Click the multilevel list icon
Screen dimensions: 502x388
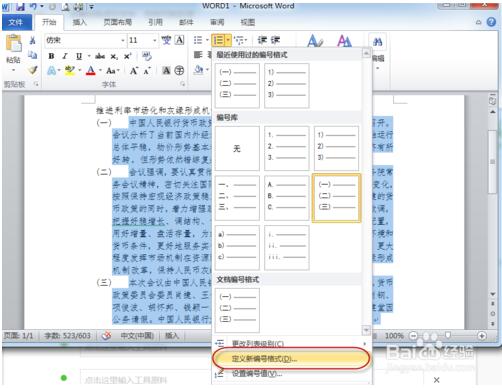pos(238,40)
